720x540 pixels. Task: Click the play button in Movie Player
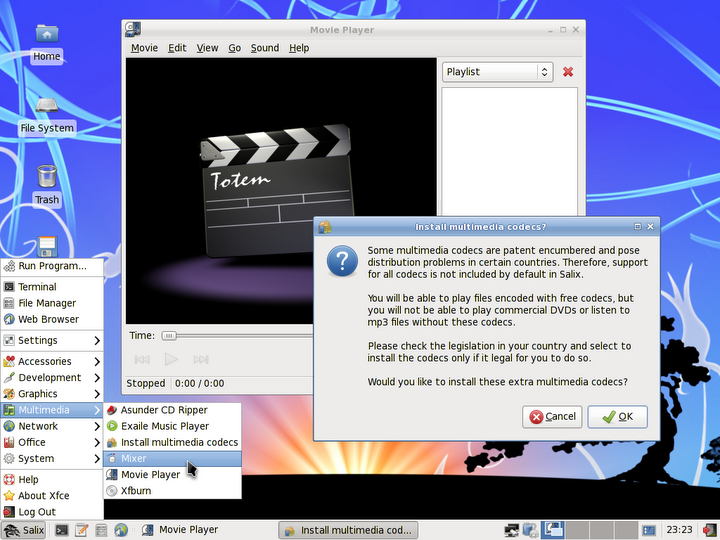click(171, 359)
